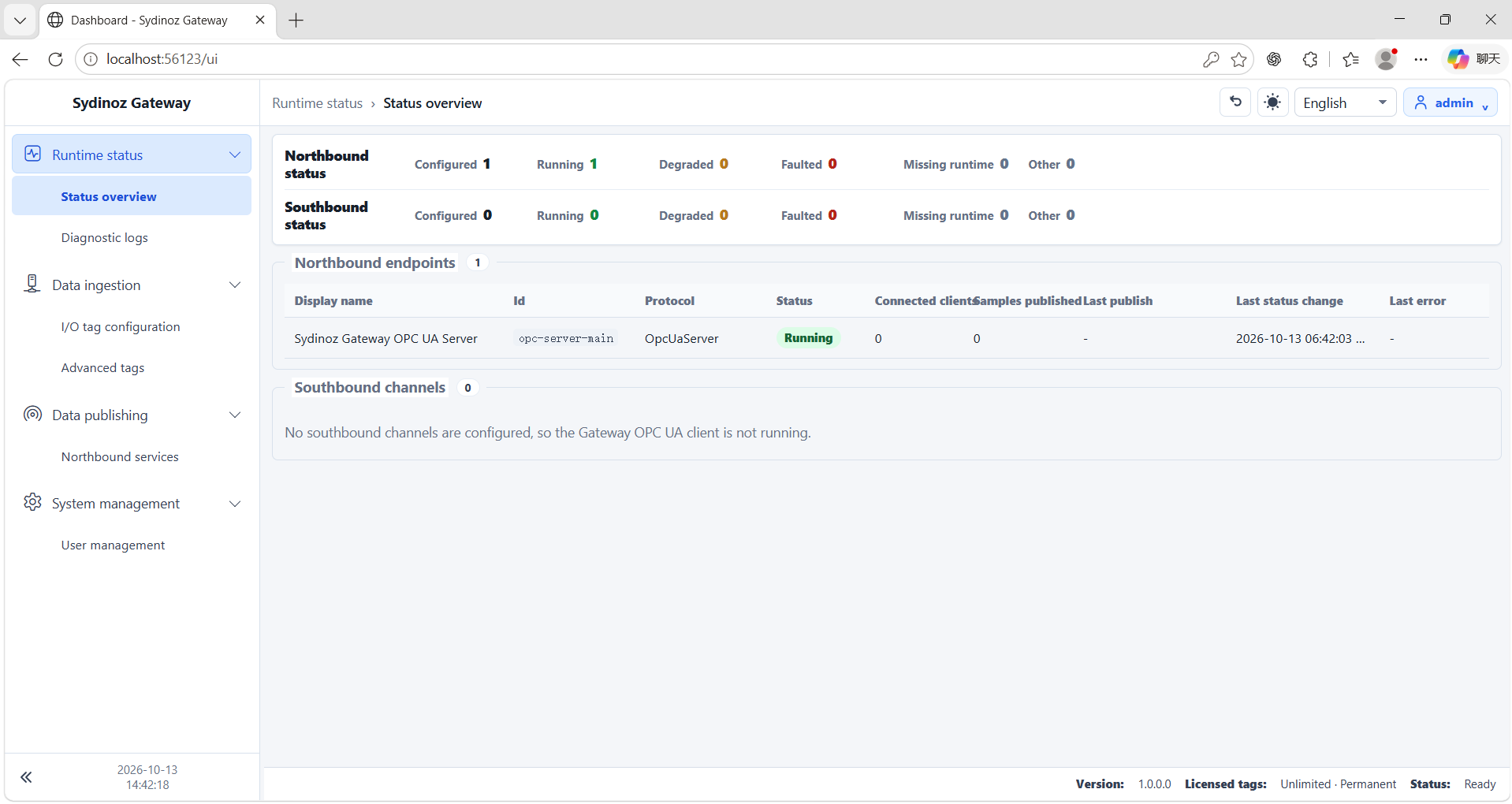The image size is (1512, 804).
Task: Click Runtime status breadcrumb link
Action: pyautogui.click(x=317, y=103)
